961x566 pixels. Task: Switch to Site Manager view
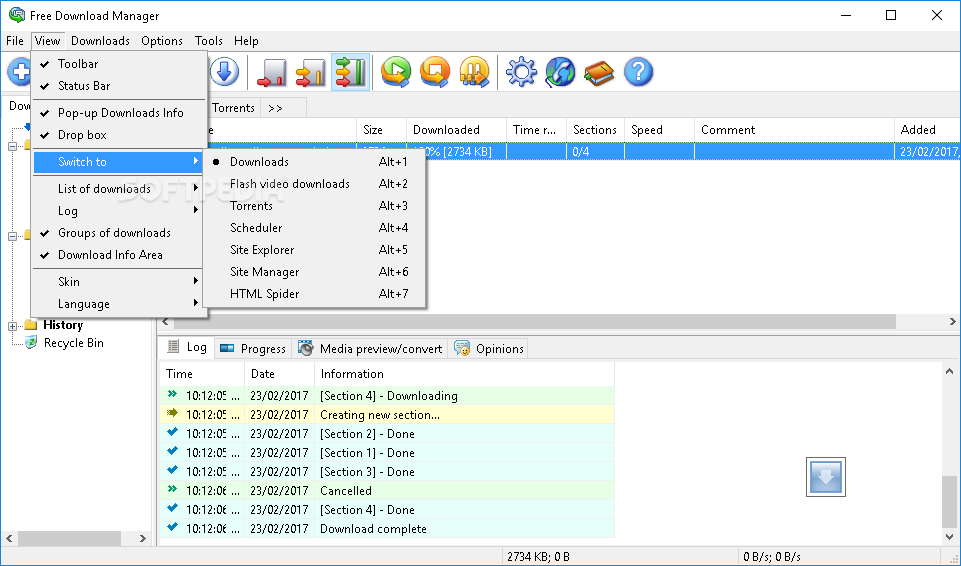pyautogui.click(x=314, y=272)
